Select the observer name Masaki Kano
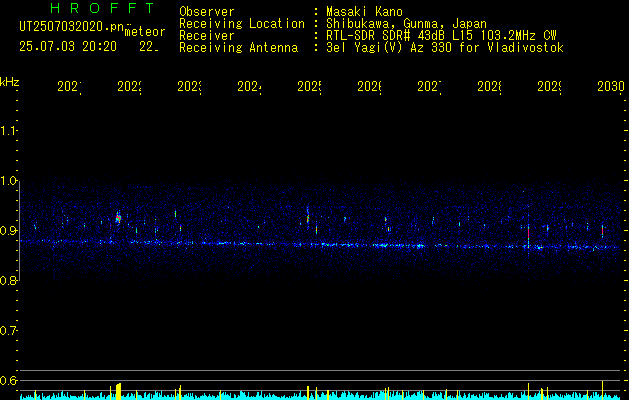Image resolution: width=629 pixels, height=400 pixels. coord(364,12)
